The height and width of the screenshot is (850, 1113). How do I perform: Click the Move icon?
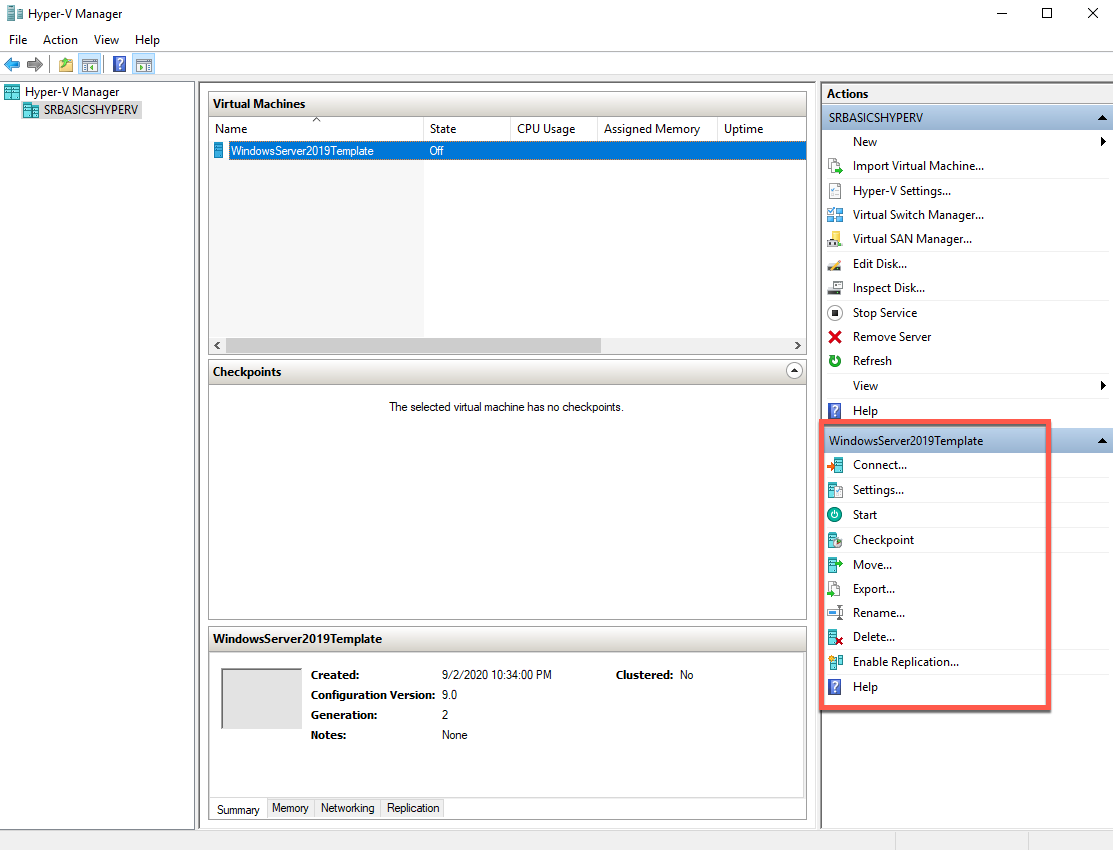click(835, 565)
